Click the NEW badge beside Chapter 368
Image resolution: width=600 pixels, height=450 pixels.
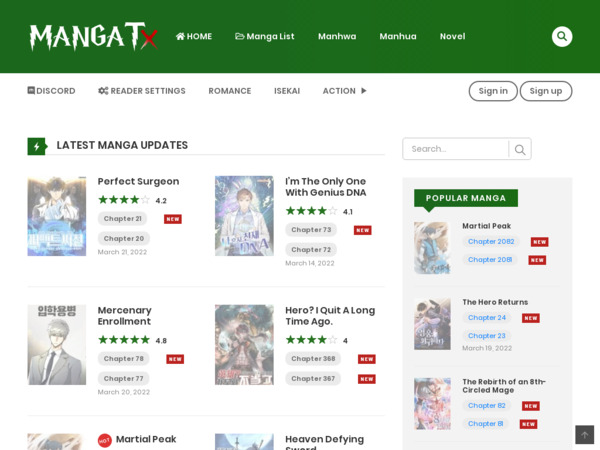[367, 359]
